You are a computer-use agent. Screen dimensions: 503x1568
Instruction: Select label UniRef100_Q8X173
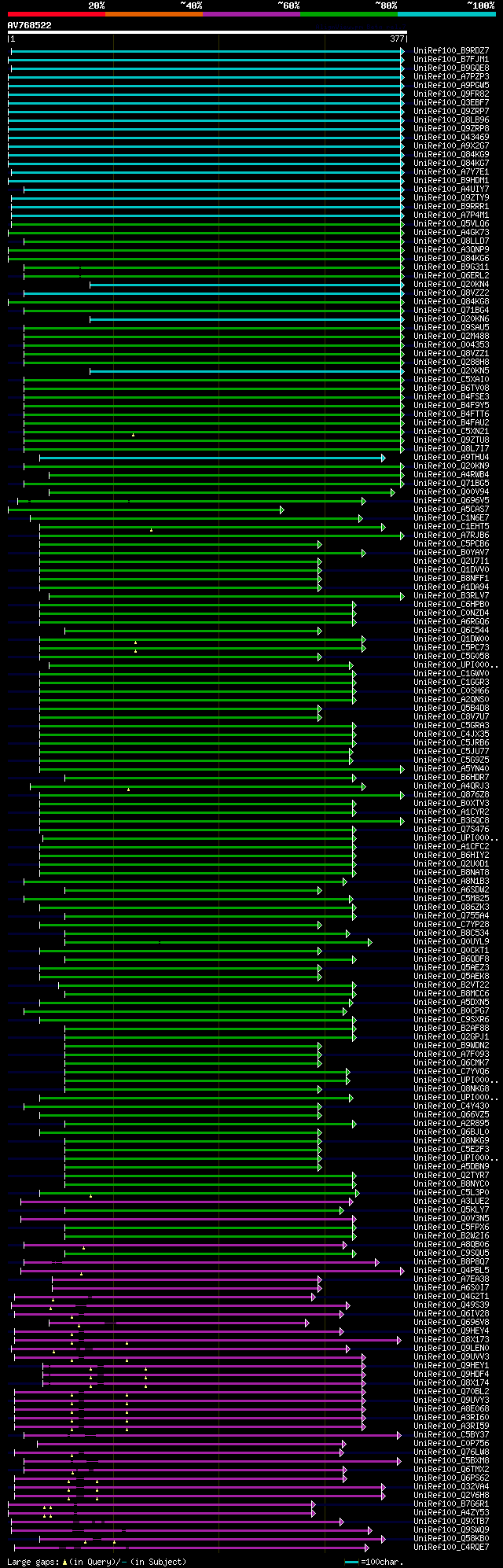click(451, 1340)
